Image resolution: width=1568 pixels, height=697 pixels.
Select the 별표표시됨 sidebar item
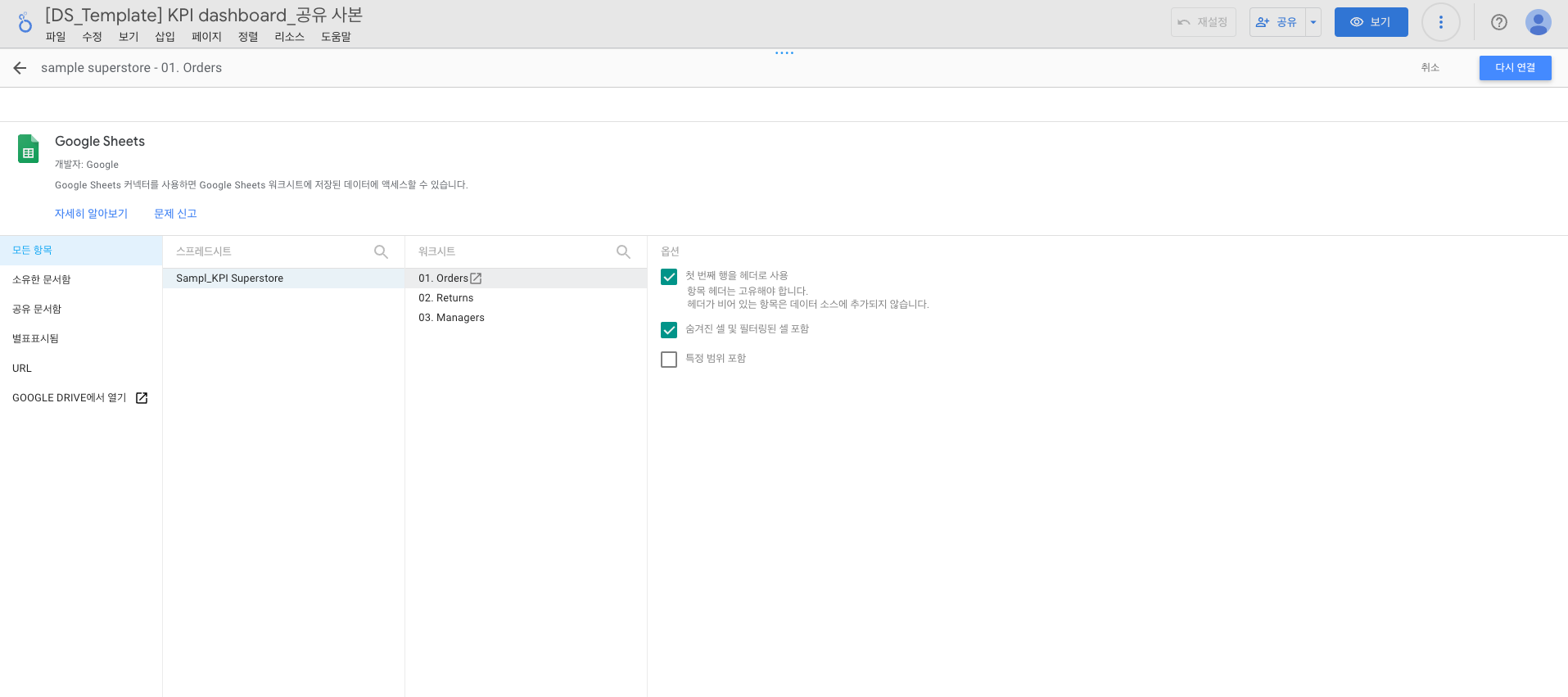81,339
